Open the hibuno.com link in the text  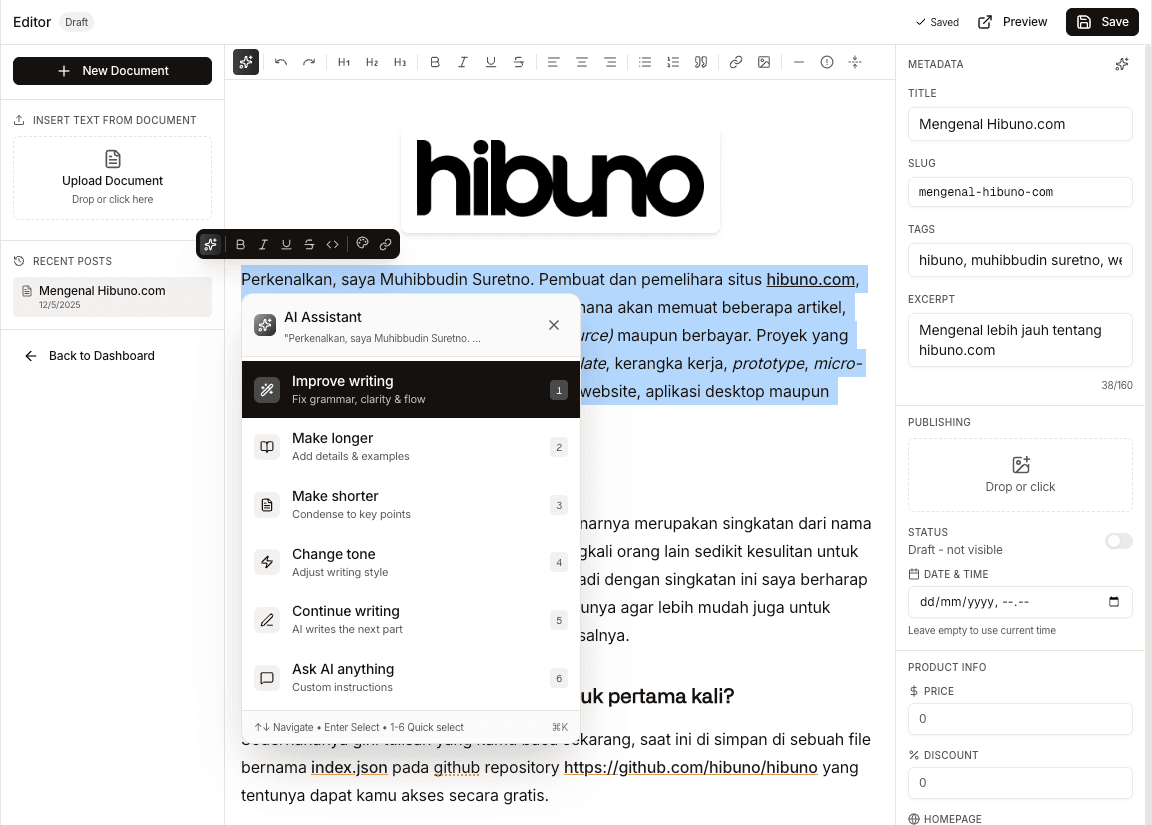pyautogui.click(x=810, y=279)
